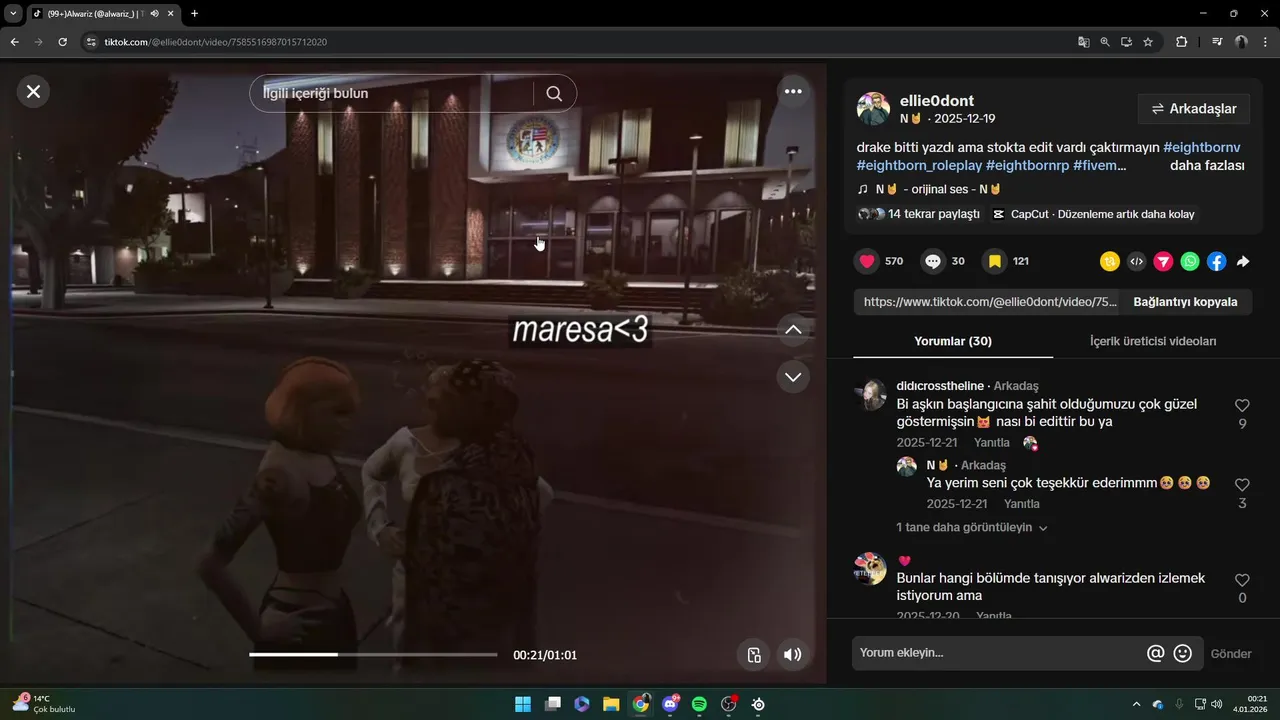Like N's 'Ya yerim seni' reply
Viewport: 1280px width, 720px height.
[1242, 485]
